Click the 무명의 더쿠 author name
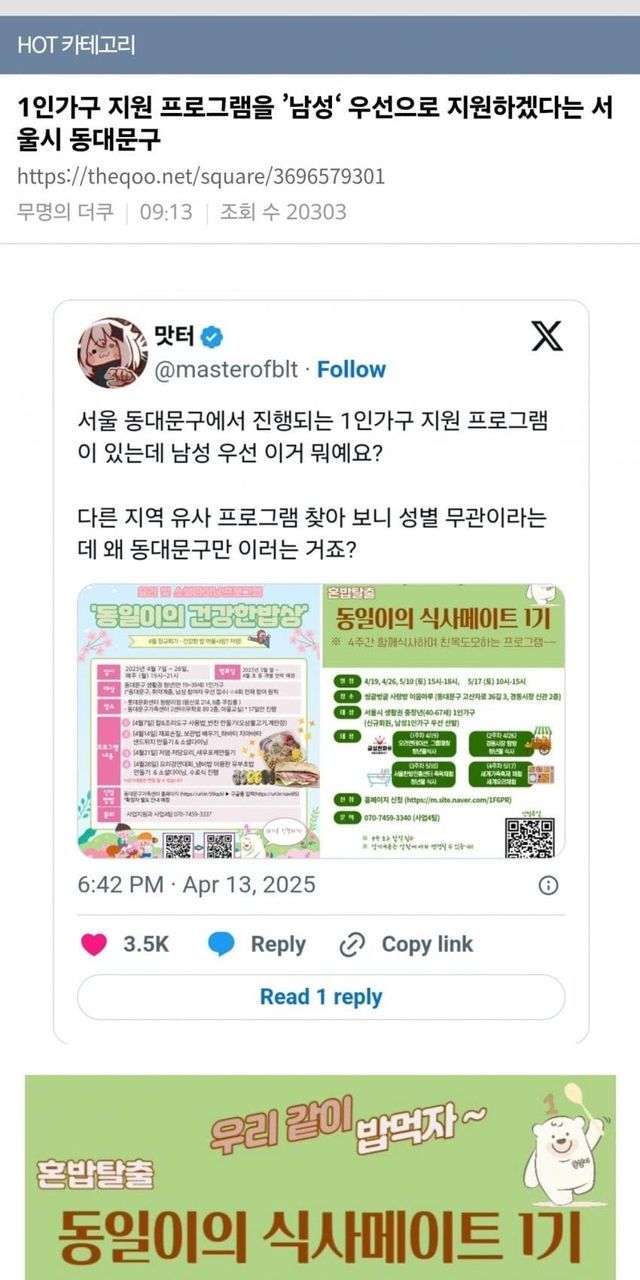This screenshot has width=640, height=1280. 65,212
